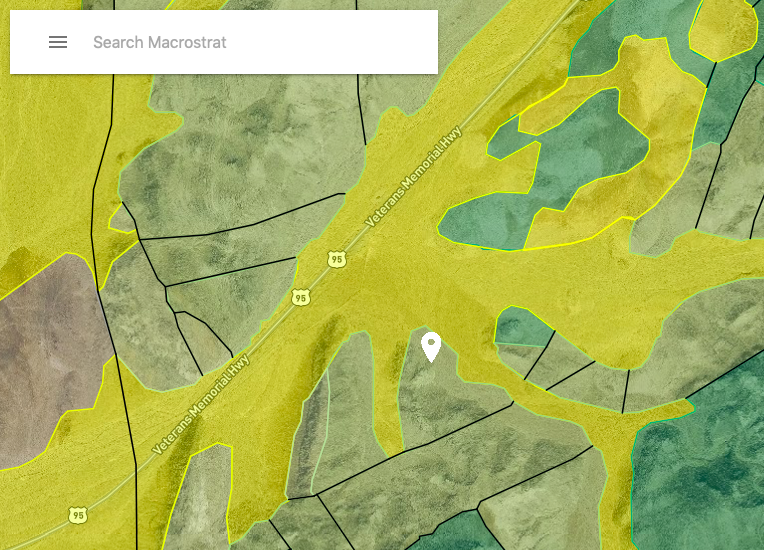Click the upper Veterans Memorial Hwy label
This screenshot has width=764, height=550.
coord(413,176)
